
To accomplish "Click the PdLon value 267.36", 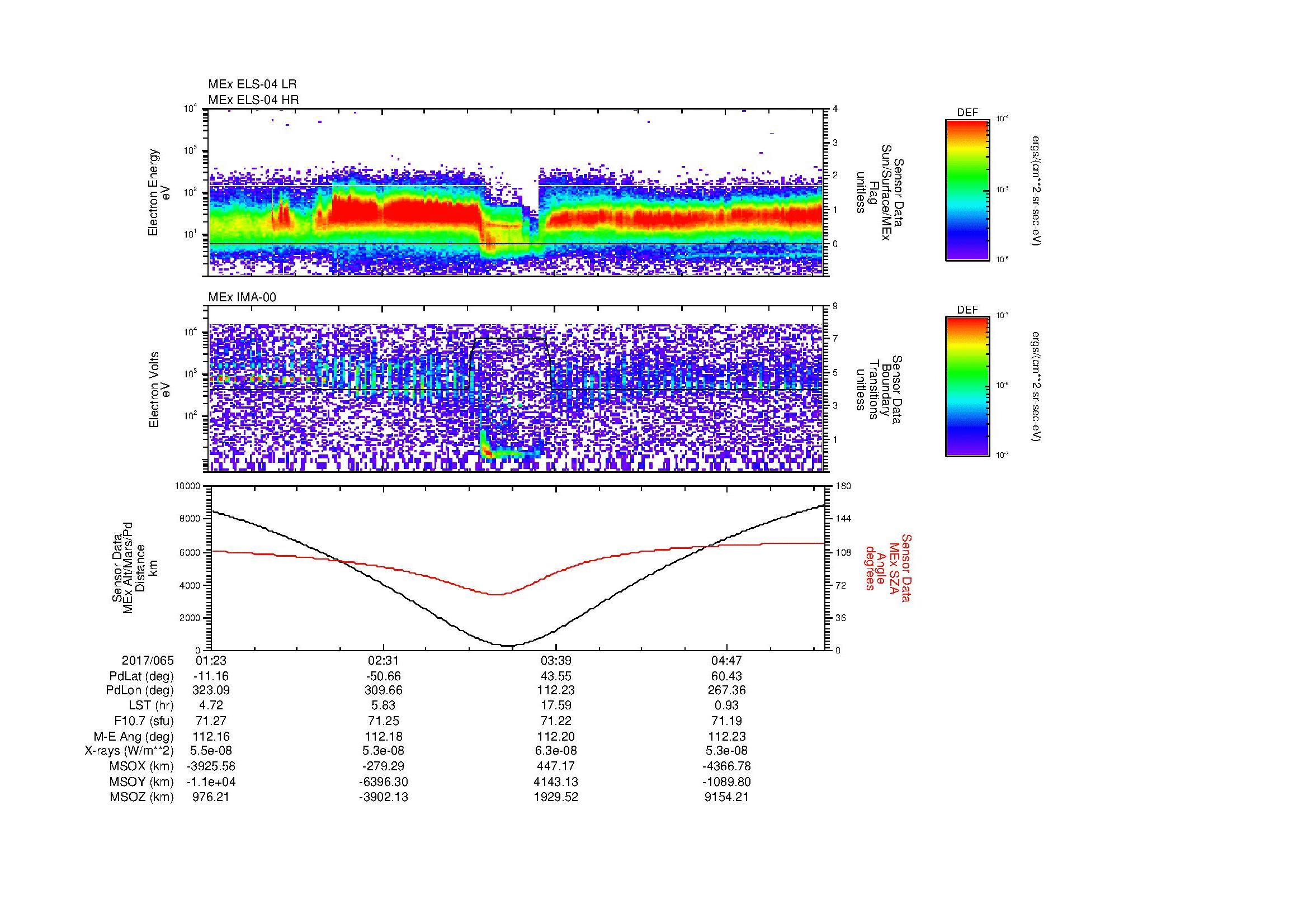I will (x=726, y=690).
